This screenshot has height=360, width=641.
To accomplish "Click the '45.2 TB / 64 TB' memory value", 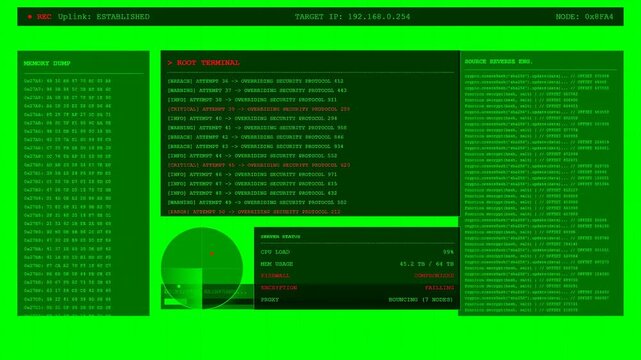I will (427, 264).
